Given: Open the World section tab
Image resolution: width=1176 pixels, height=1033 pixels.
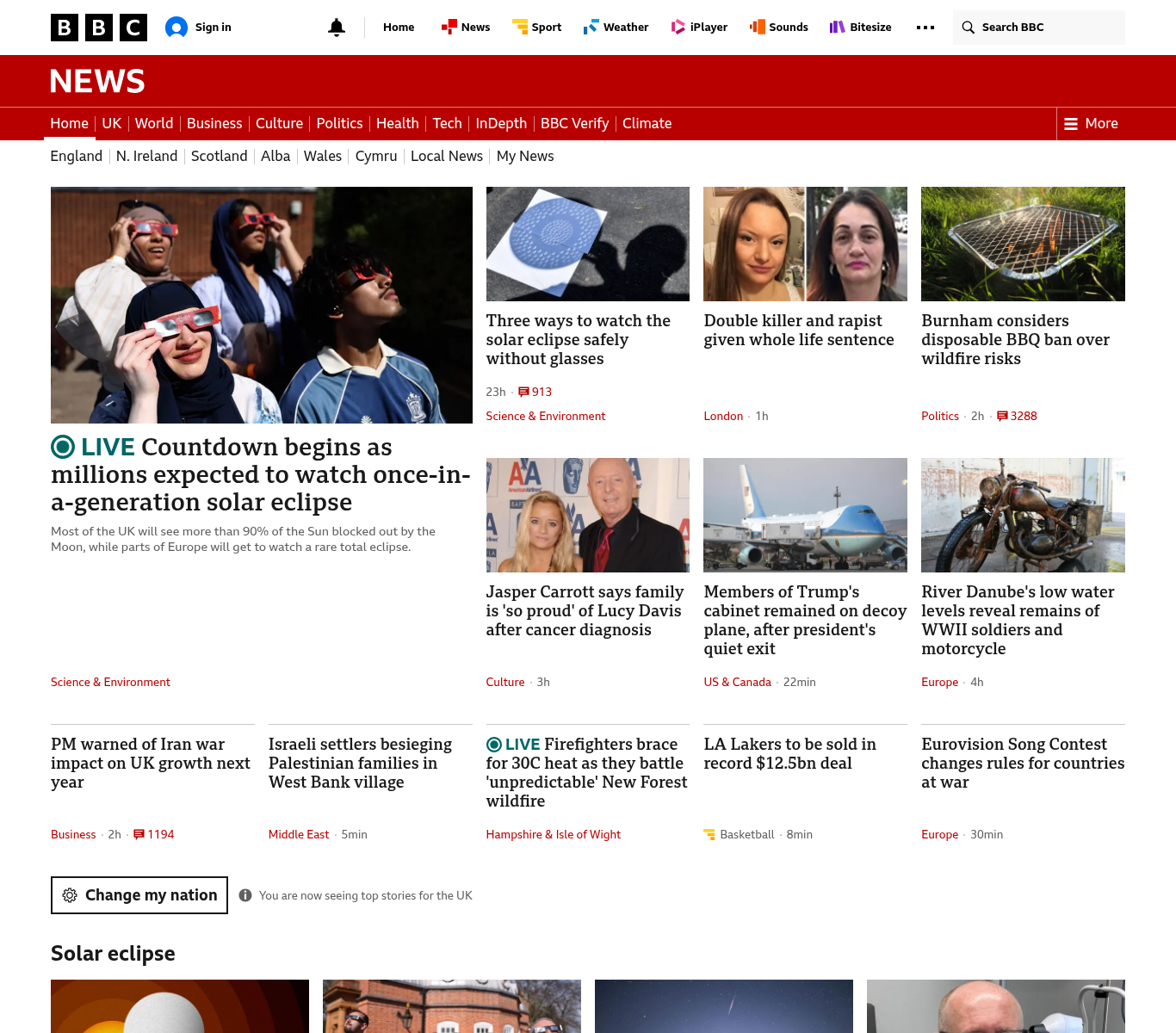Looking at the screenshot, I should tap(154, 124).
